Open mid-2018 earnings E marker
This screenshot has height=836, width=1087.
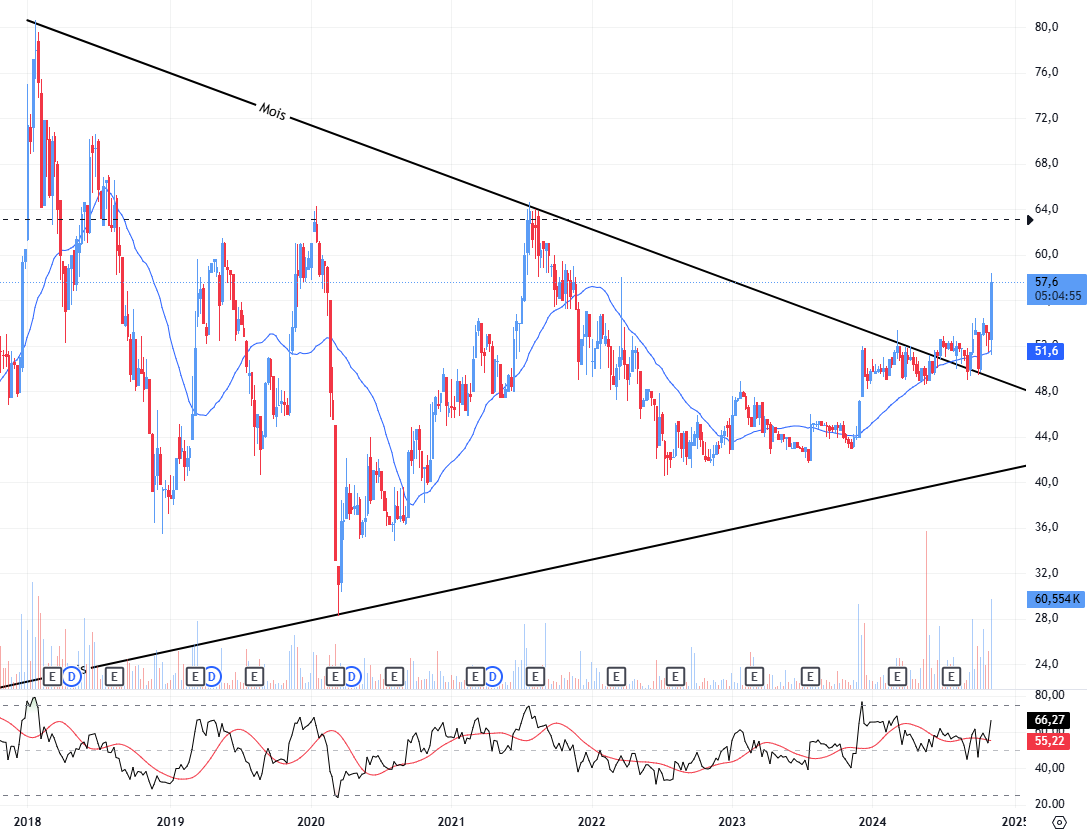[114, 676]
